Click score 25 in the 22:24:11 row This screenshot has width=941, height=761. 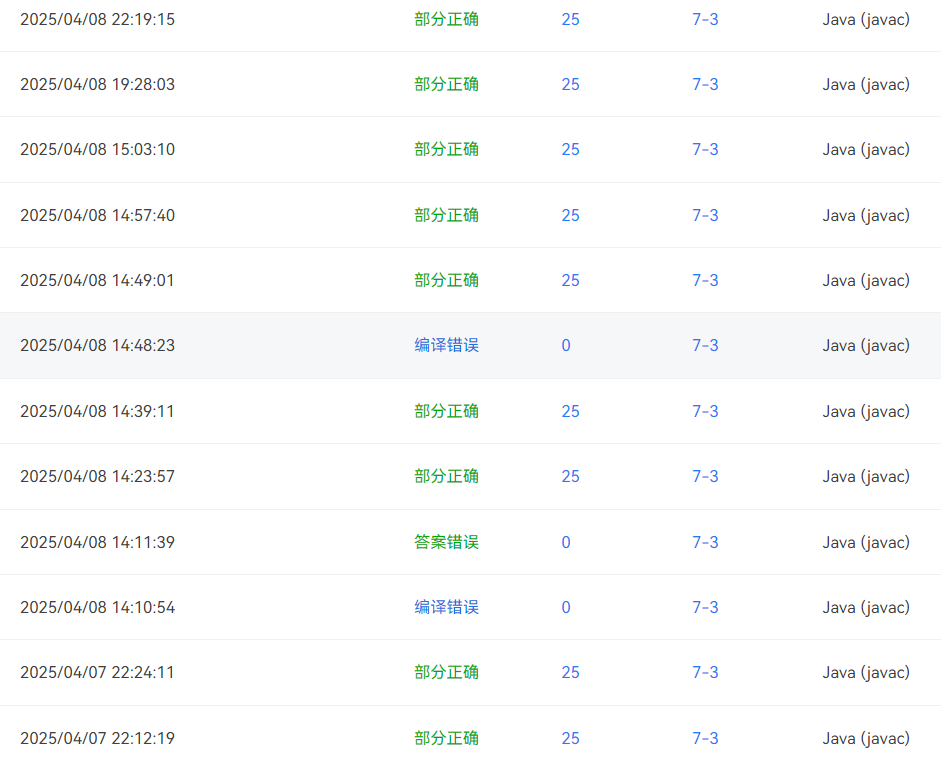point(571,672)
